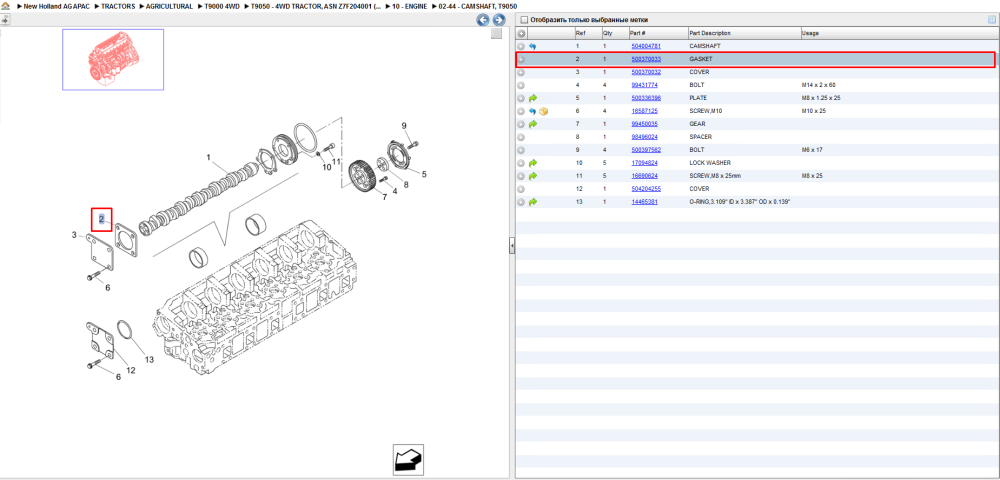Open part number 98496024 link
Screen dimensions: 1000x480
[x=644, y=137]
